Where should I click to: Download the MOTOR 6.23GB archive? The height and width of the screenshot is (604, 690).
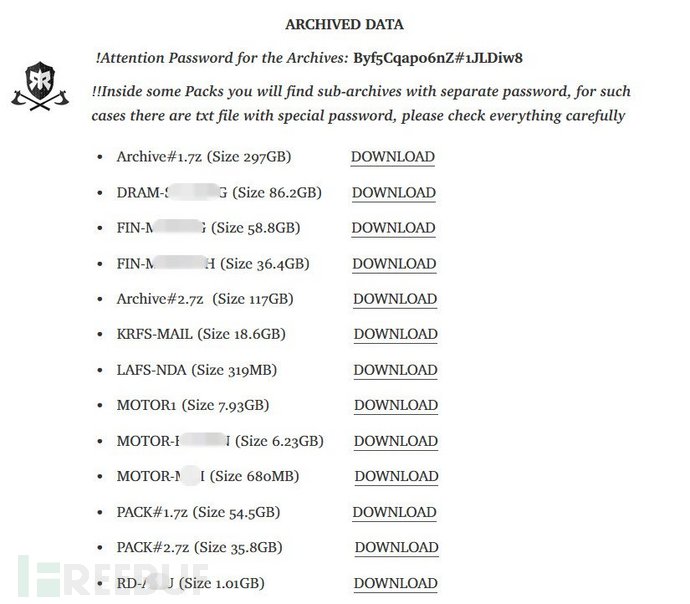[x=396, y=441]
